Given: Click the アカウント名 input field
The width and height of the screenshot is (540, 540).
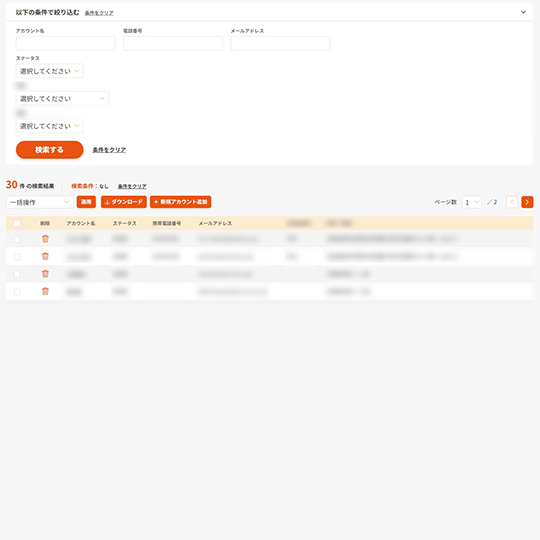Looking at the screenshot, I should point(65,43).
